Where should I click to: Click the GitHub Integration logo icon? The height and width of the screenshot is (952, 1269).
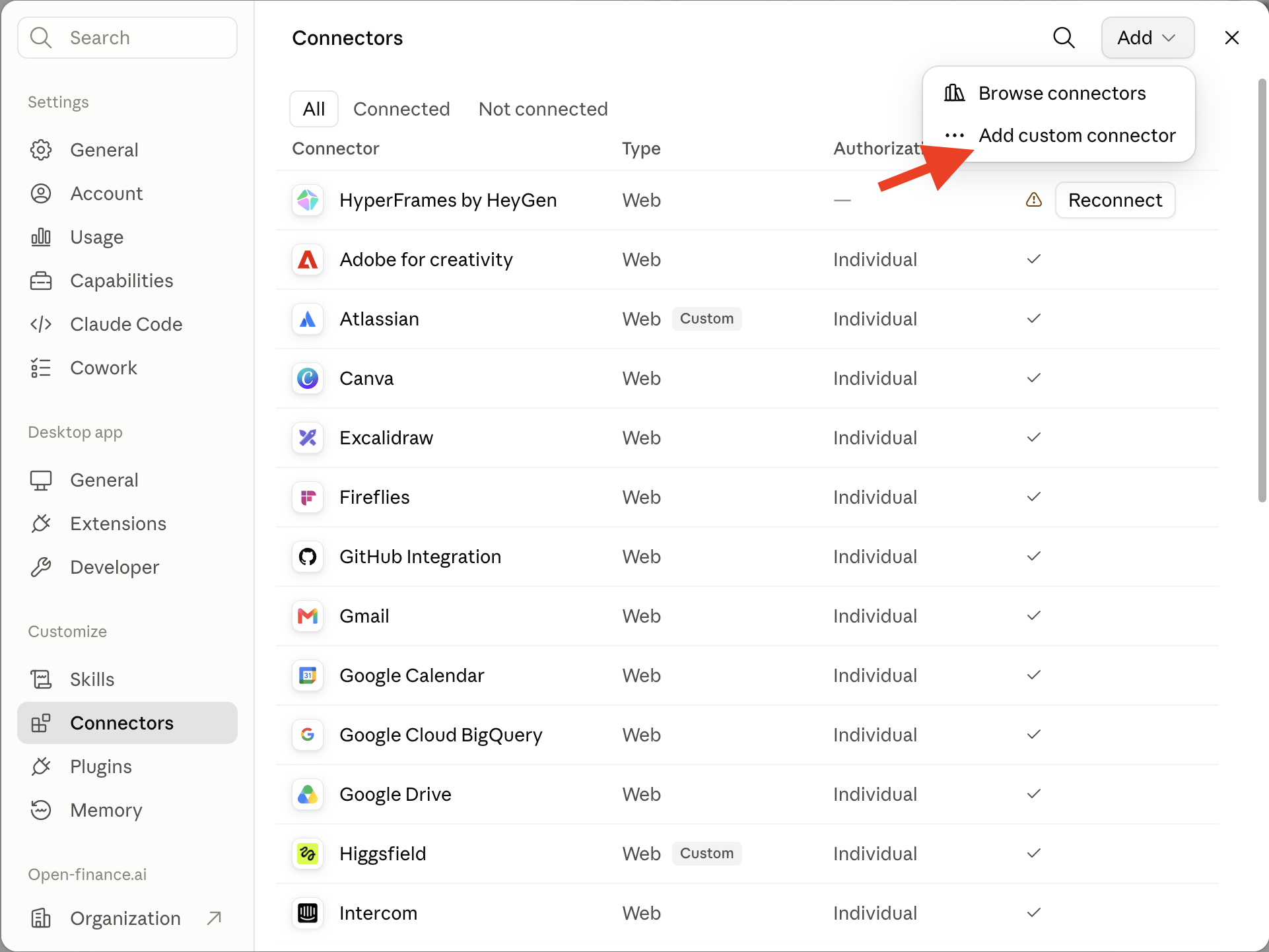point(308,557)
